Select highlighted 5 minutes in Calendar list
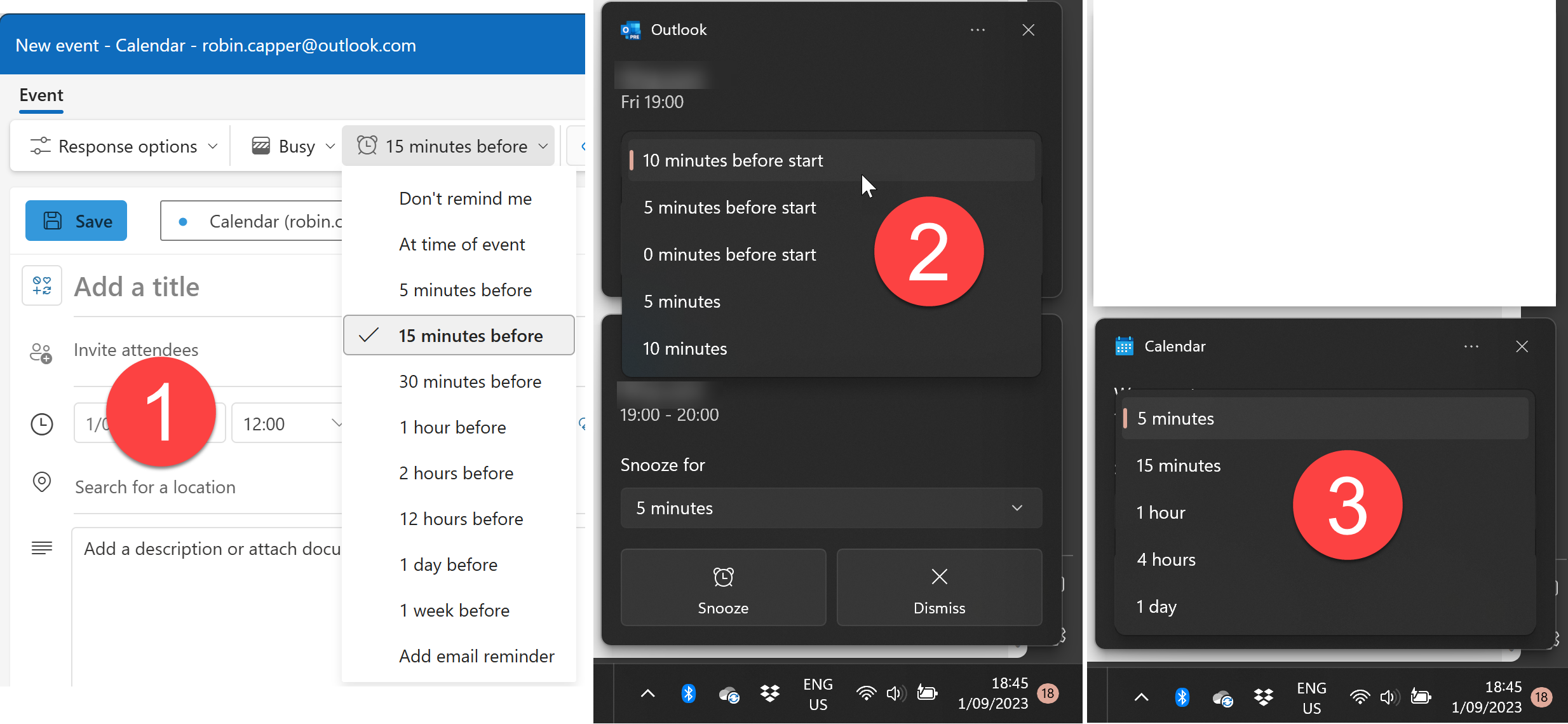 point(1175,418)
